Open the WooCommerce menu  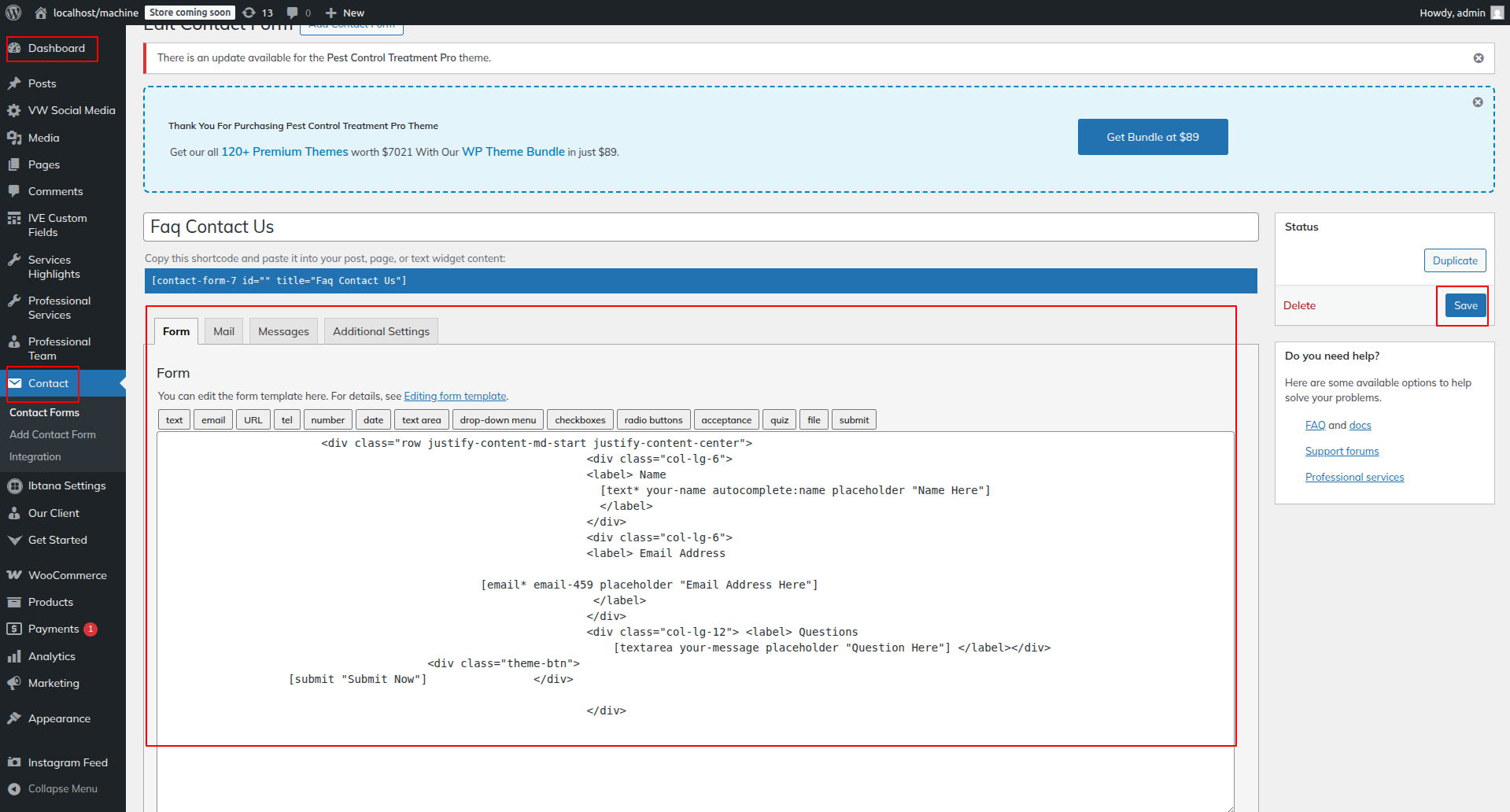(67, 575)
